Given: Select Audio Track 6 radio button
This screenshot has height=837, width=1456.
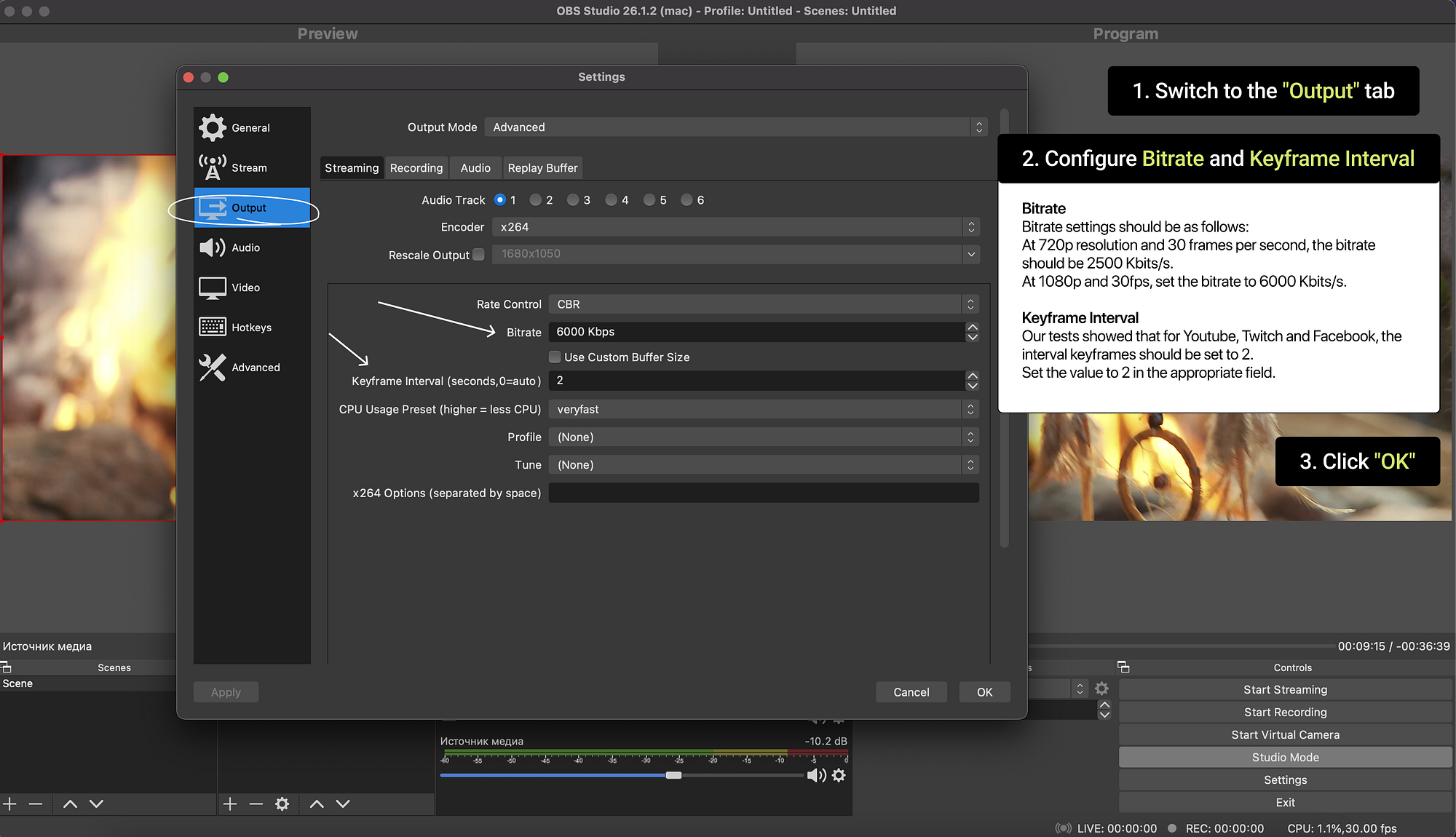Looking at the screenshot, I should [x=687, y=199].
